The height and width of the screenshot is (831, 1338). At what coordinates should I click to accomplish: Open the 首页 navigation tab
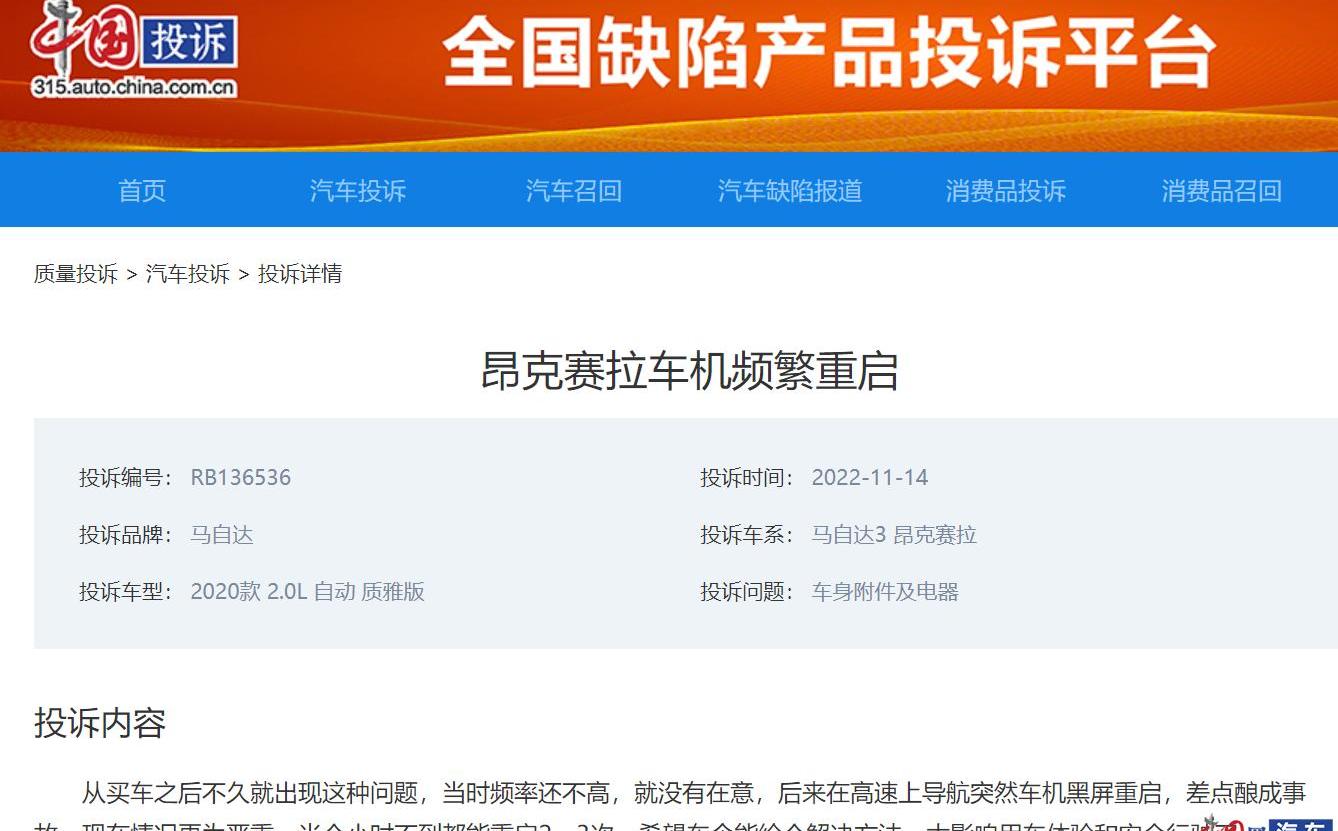point(142,191)
